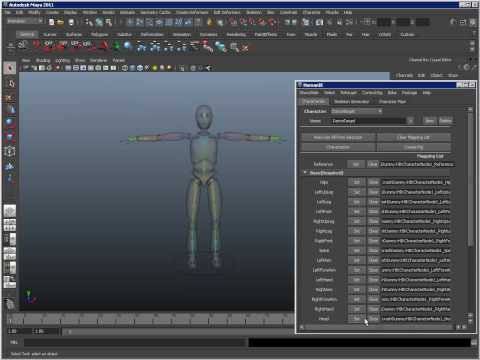Switch to single perspective layout icon

10,211
